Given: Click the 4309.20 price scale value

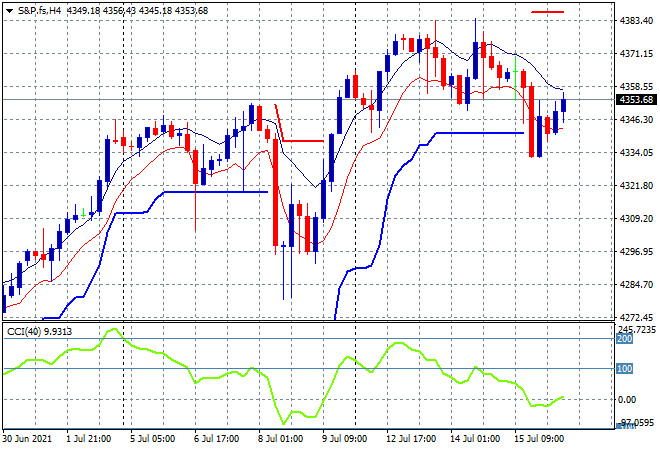Looking at the screenshot, I should point(636,218).
